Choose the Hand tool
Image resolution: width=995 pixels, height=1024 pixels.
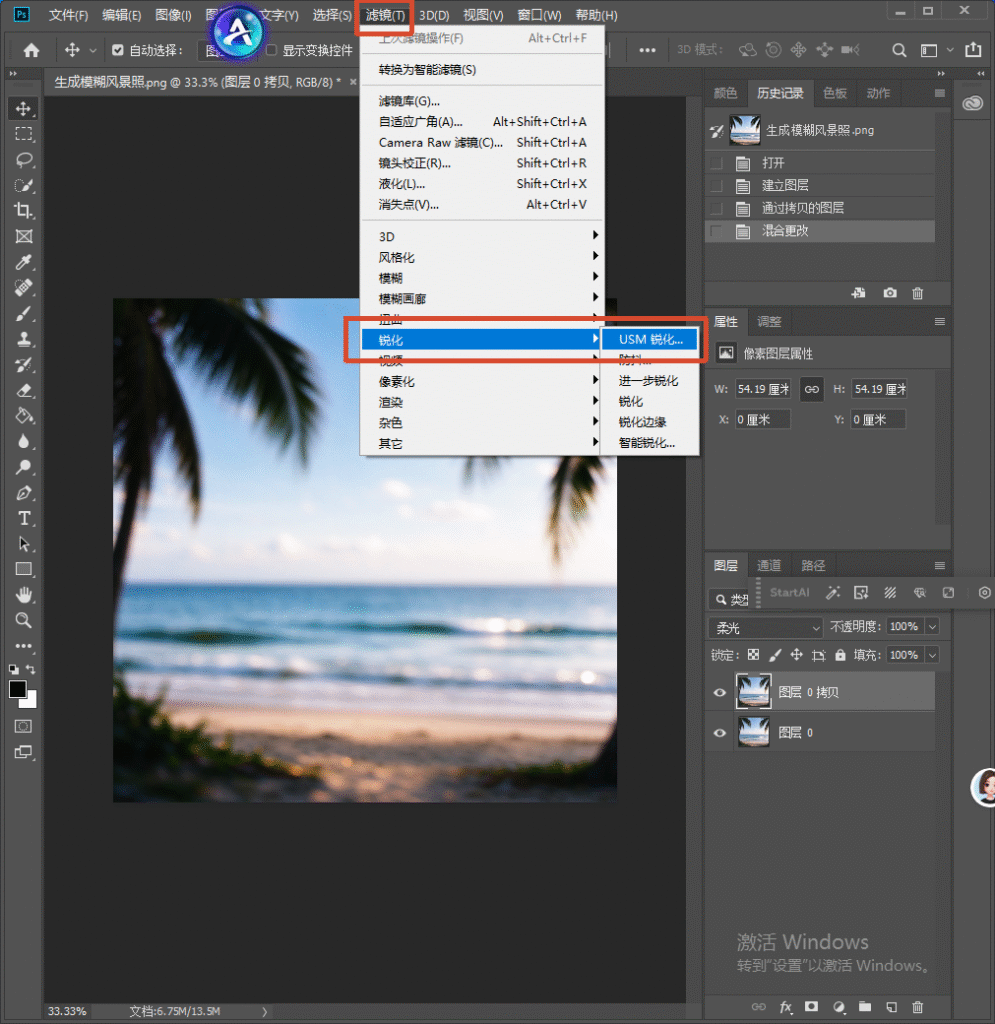(24, 595)
